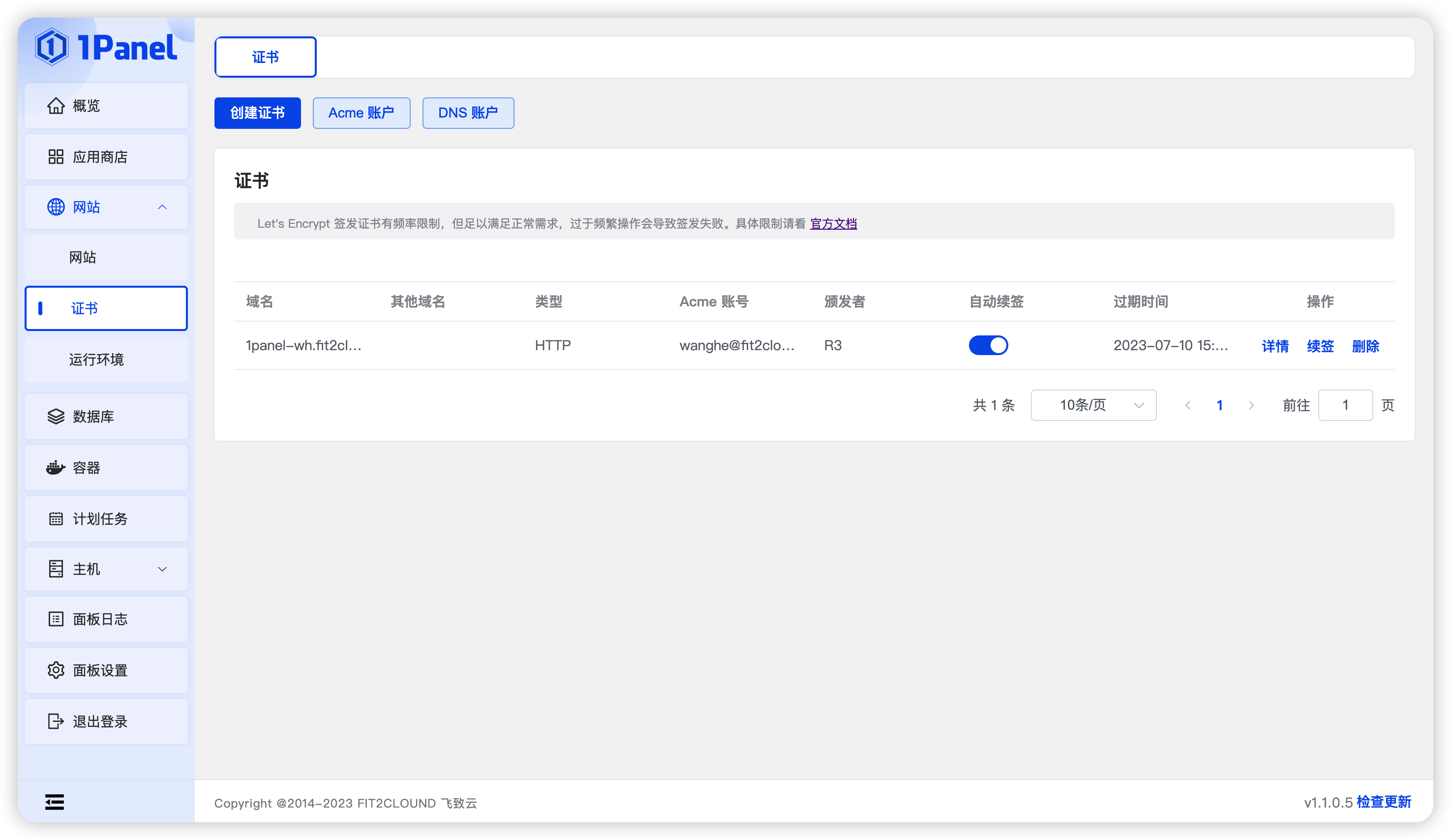Click the 创建证书 button
The width and height of the screenshot is (1451, 840).
257,113
